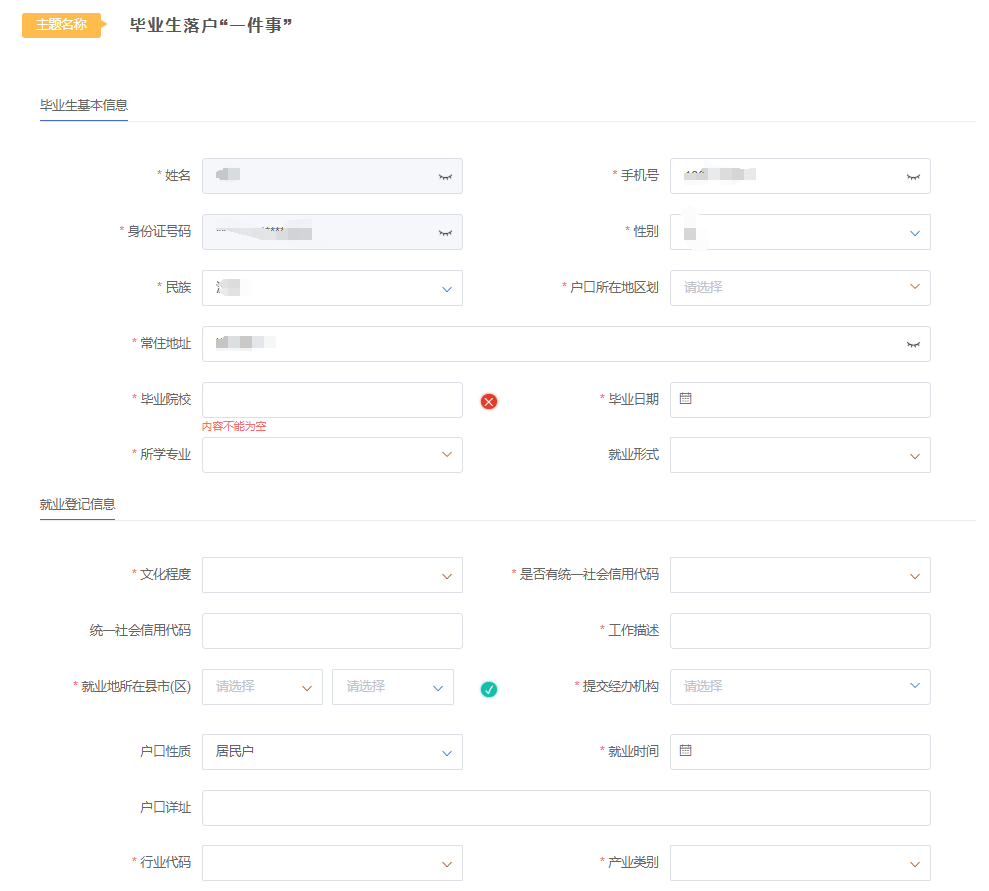Unmask the 常住地址 address field
This screenshot has height=891, width=989.
pos(913,344)
